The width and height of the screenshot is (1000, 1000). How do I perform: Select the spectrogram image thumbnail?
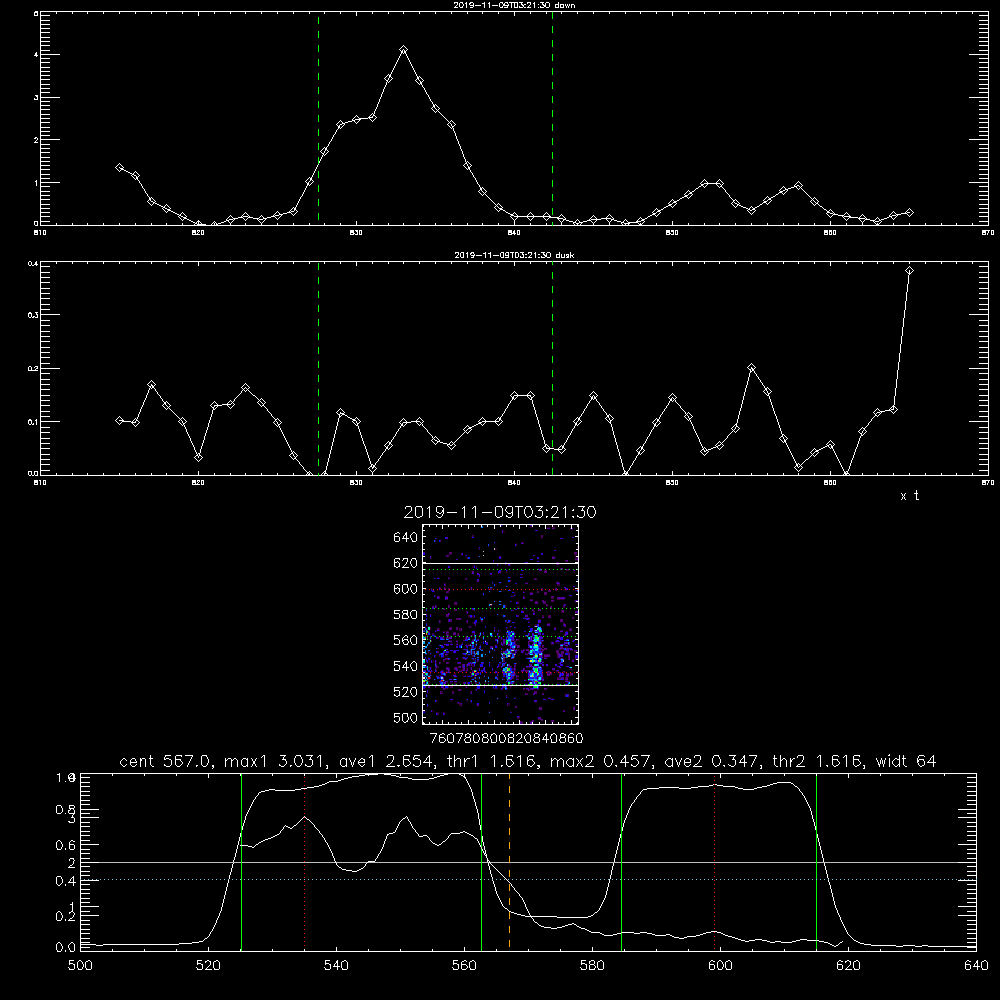pos(500,624)
